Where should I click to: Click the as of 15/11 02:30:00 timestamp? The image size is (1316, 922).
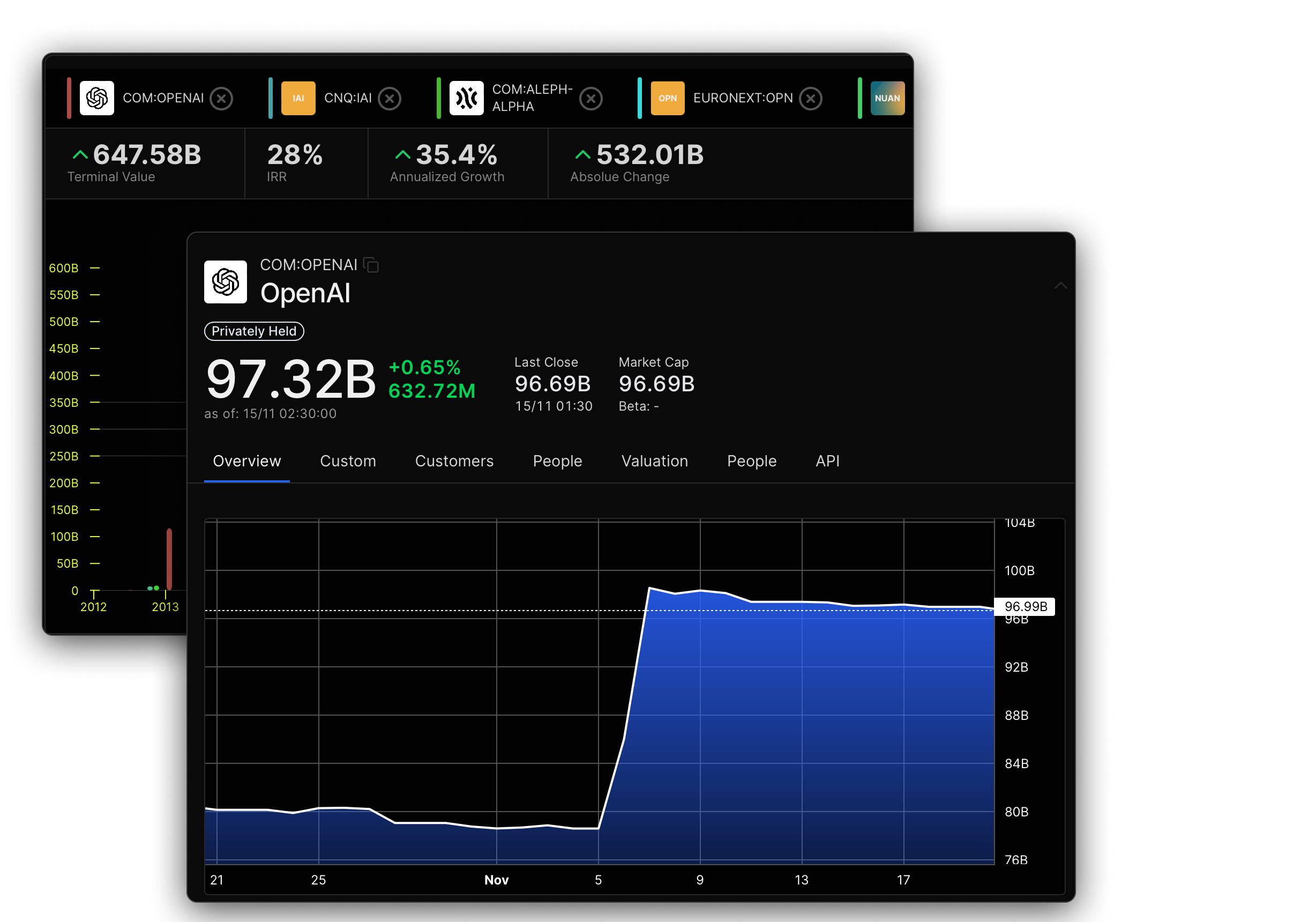(271, 414)
